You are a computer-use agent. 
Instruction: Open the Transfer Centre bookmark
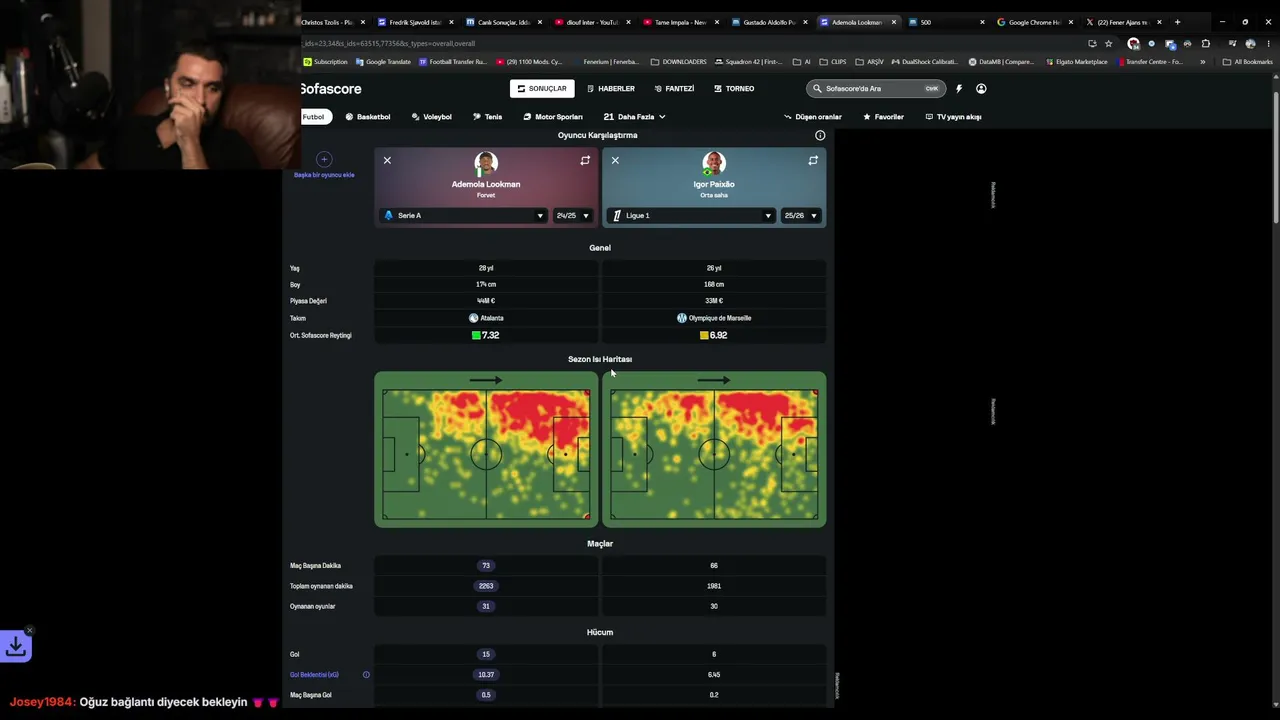(x=1149, y=62)
